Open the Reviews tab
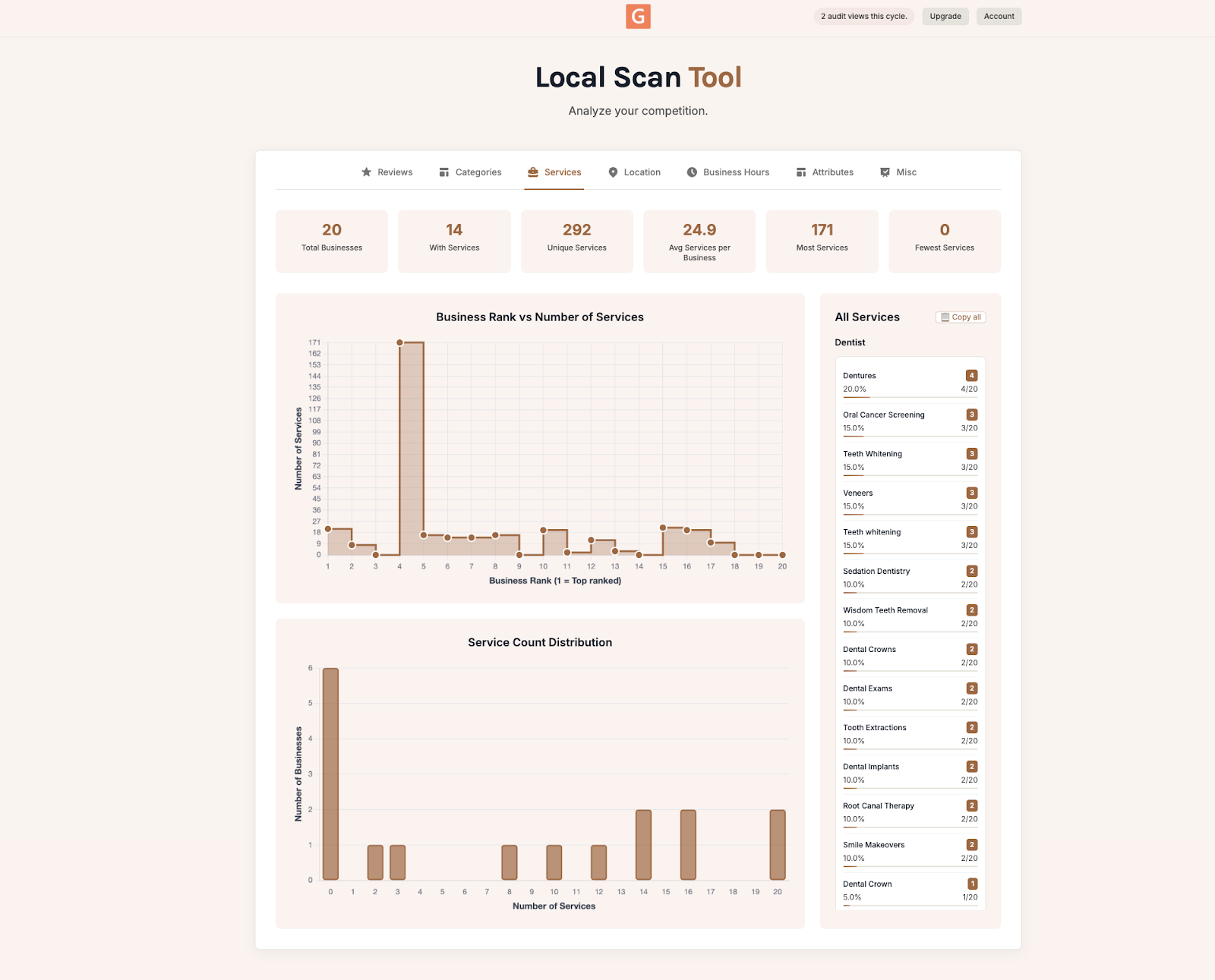Viewport: 1215px width, 980px height. pyautogui.click(x=387, y=172)
